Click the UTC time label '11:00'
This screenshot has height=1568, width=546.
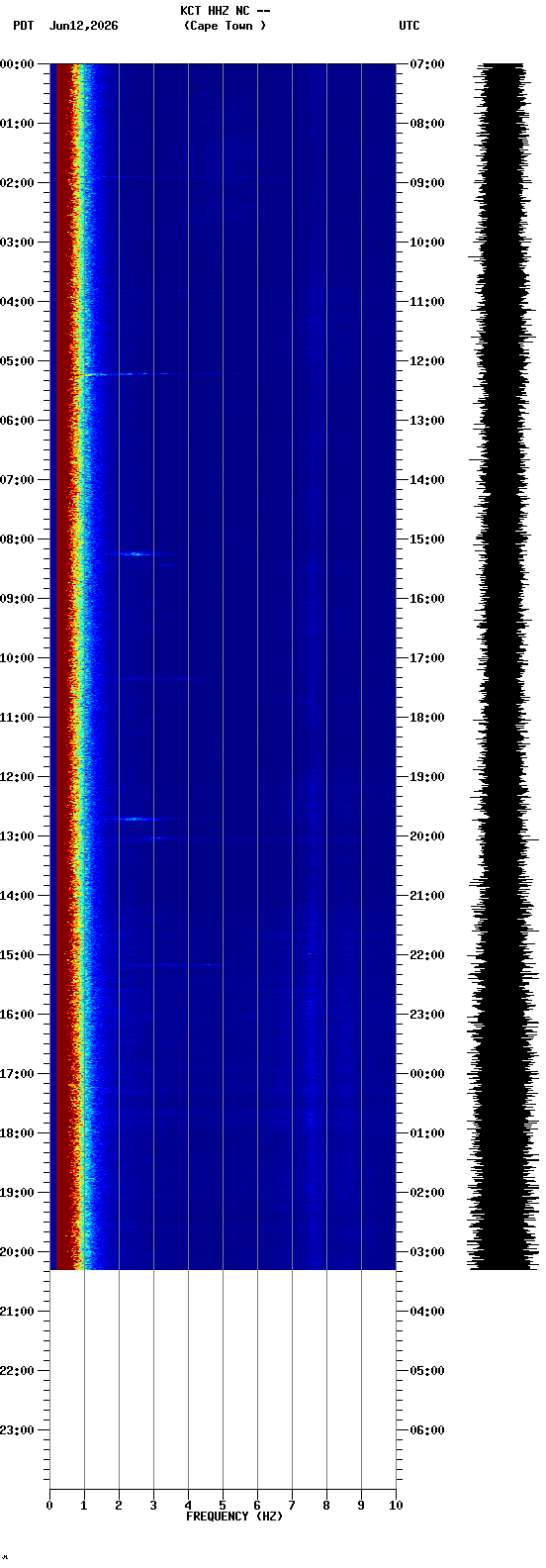point(427,302)
